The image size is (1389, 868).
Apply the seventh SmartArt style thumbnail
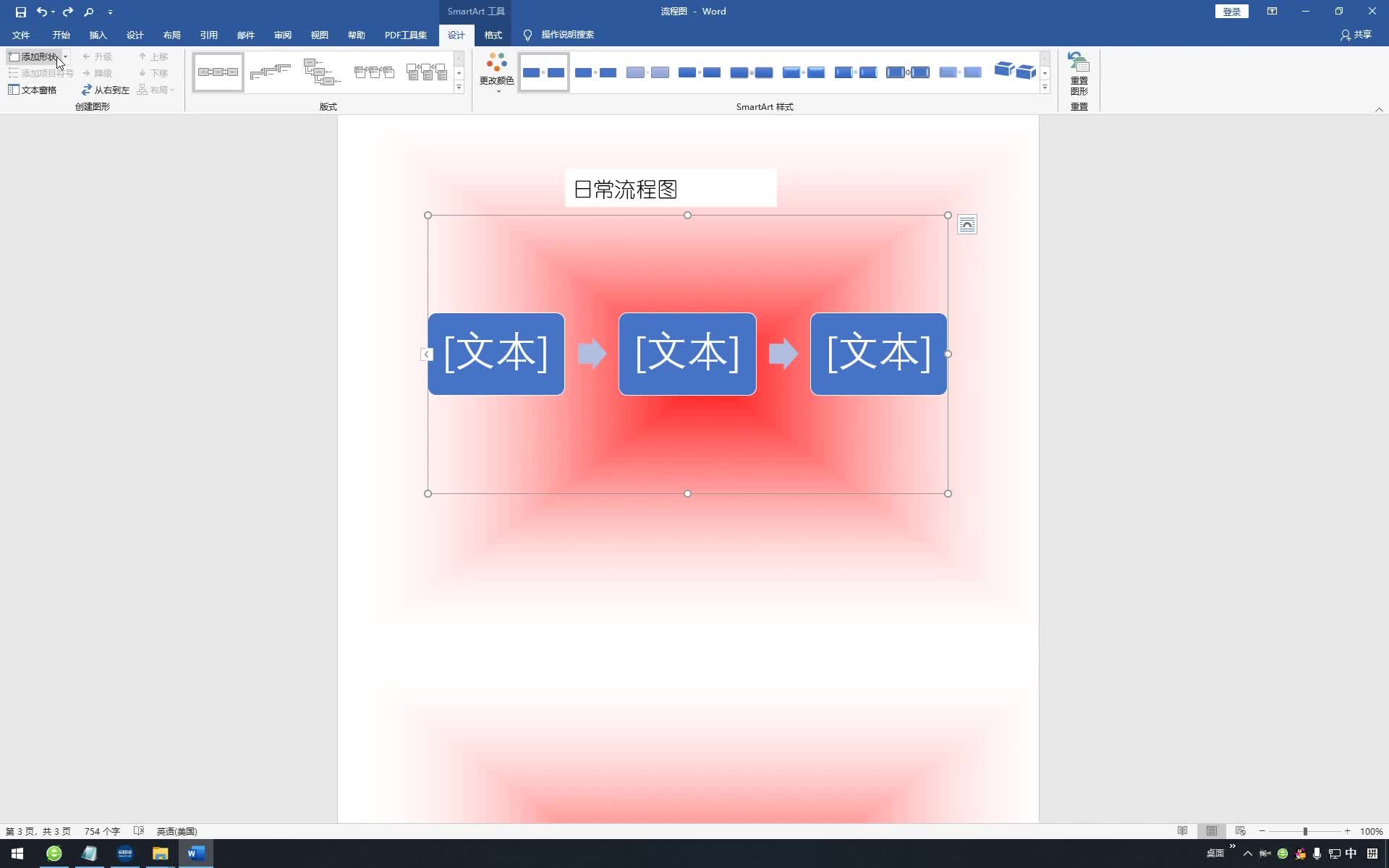pos(857,72)
